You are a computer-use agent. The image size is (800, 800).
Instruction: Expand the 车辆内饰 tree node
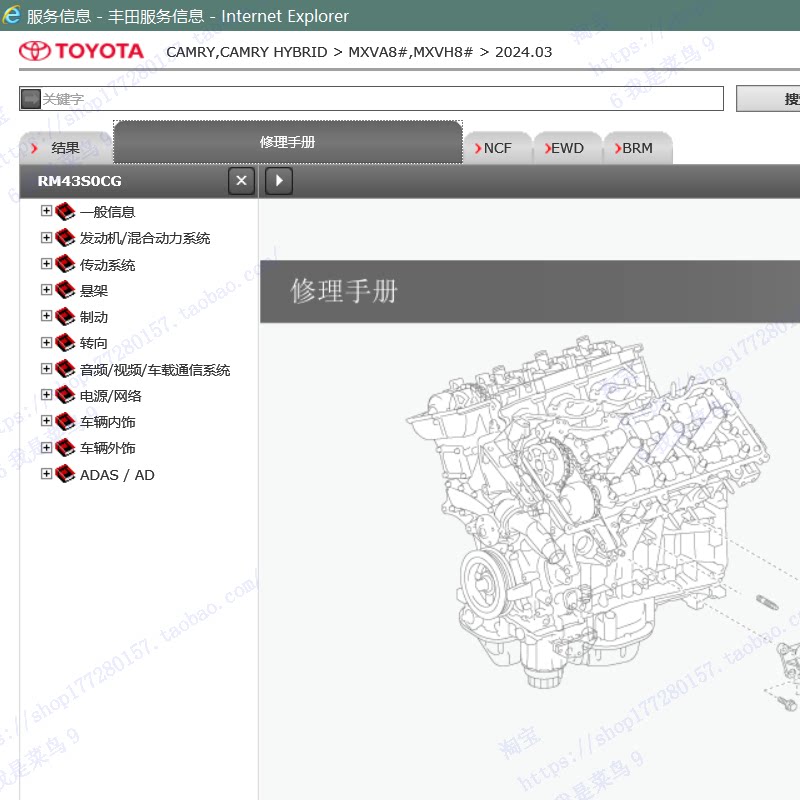pos(46,420)
